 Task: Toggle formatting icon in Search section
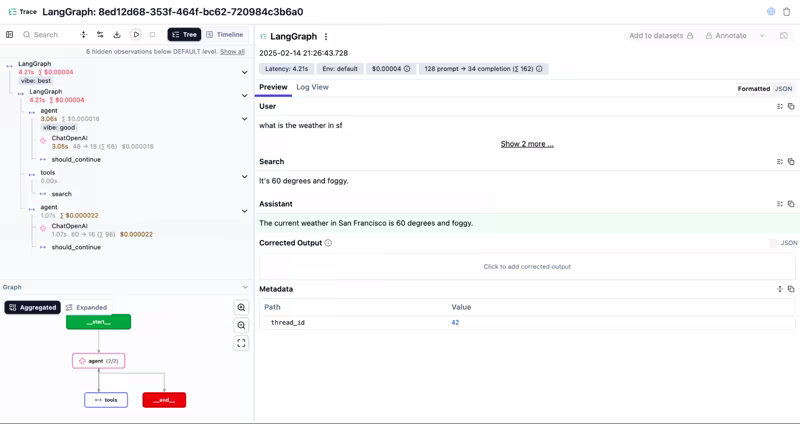coord(780,161)
